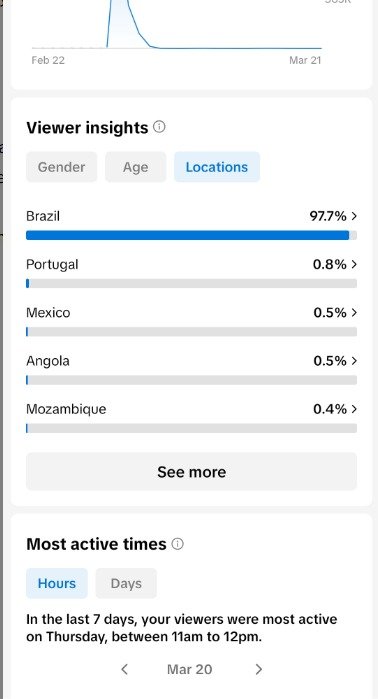Expand Portugal location chevron
Screen dimensions: 378x699
[x=354, y=264]
